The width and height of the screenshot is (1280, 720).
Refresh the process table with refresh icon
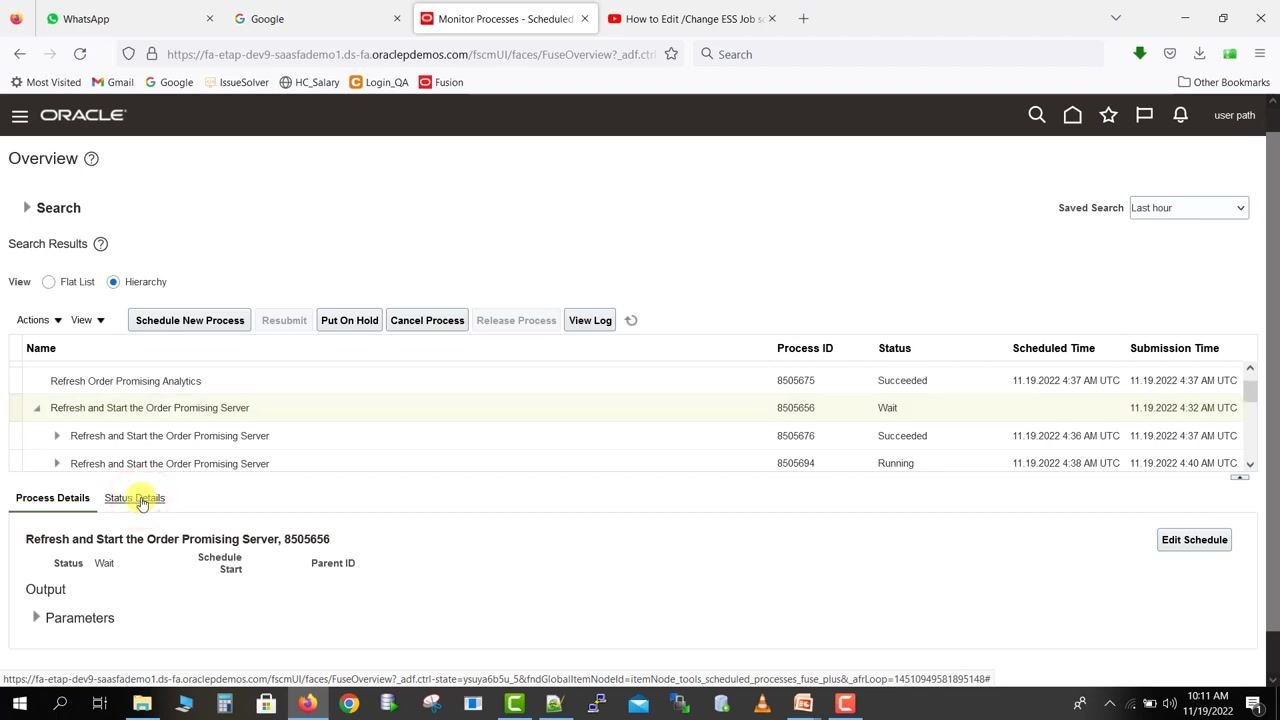631,320
